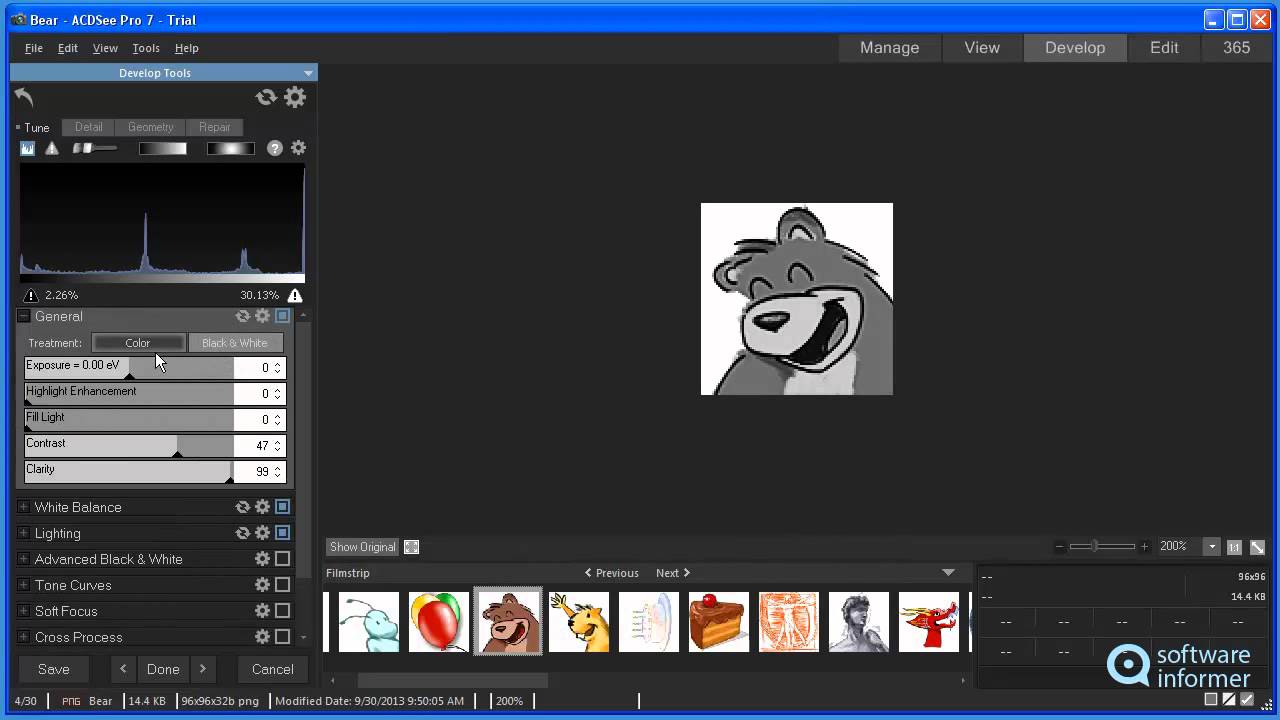The height and width of the screenshot is (720, 1280).
Task: Open the File menu
Action: point(34,48)
